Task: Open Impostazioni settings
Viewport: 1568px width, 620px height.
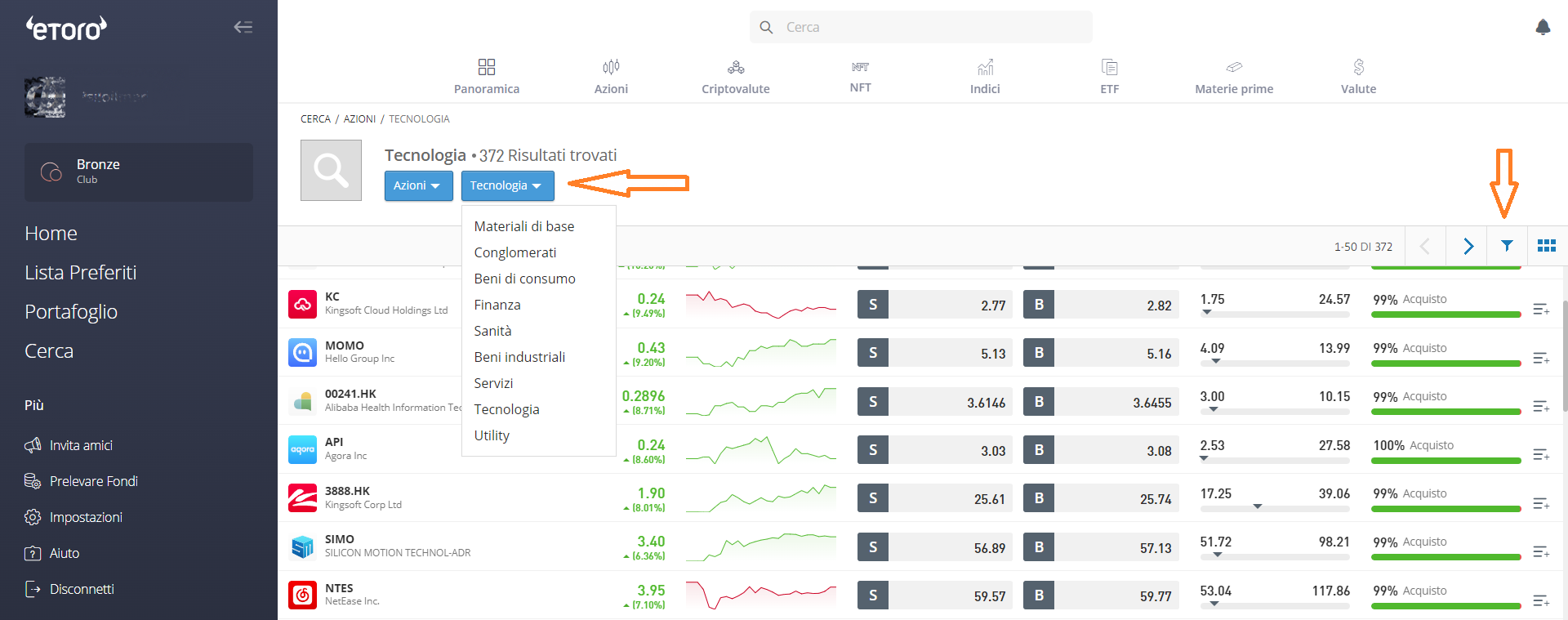Action: pos(73,517)
